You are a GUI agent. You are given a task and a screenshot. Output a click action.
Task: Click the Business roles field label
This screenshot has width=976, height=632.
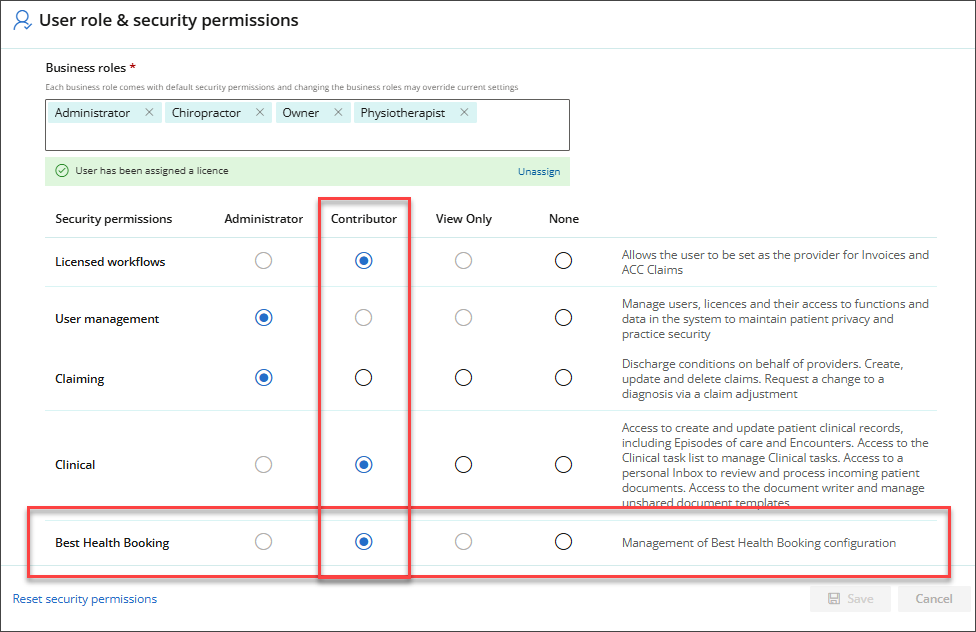click(x=86, y=68)
